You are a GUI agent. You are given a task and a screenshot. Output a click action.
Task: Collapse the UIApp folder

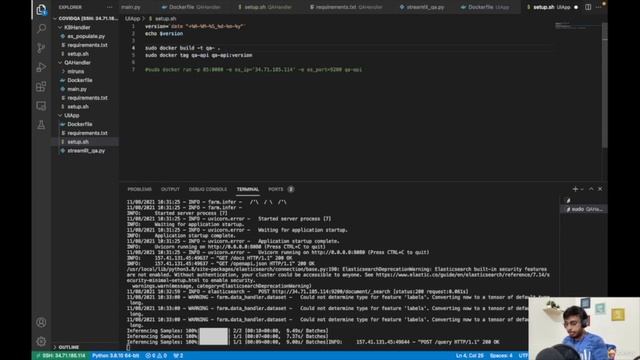[71, 116]
